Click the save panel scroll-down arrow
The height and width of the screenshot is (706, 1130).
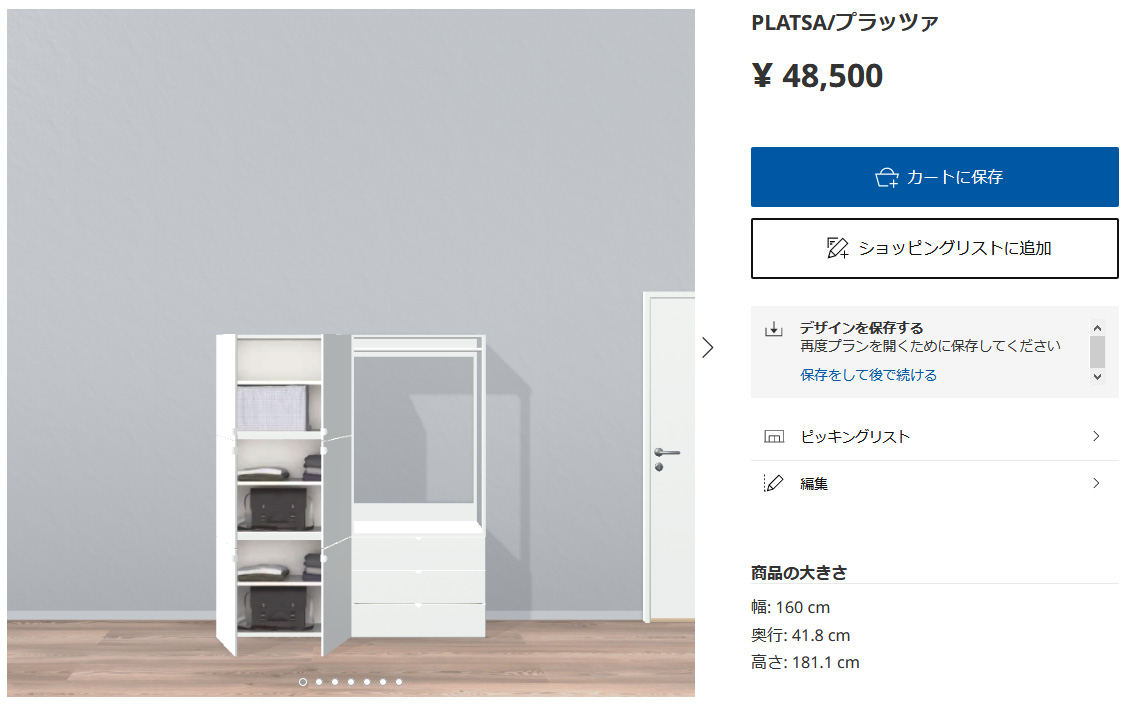pyautogui.click(x=1098, y=376)
